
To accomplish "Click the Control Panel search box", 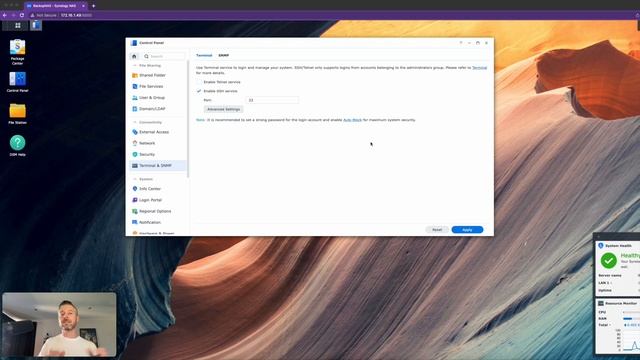I will pyautogui.click(x=163, y=56).
